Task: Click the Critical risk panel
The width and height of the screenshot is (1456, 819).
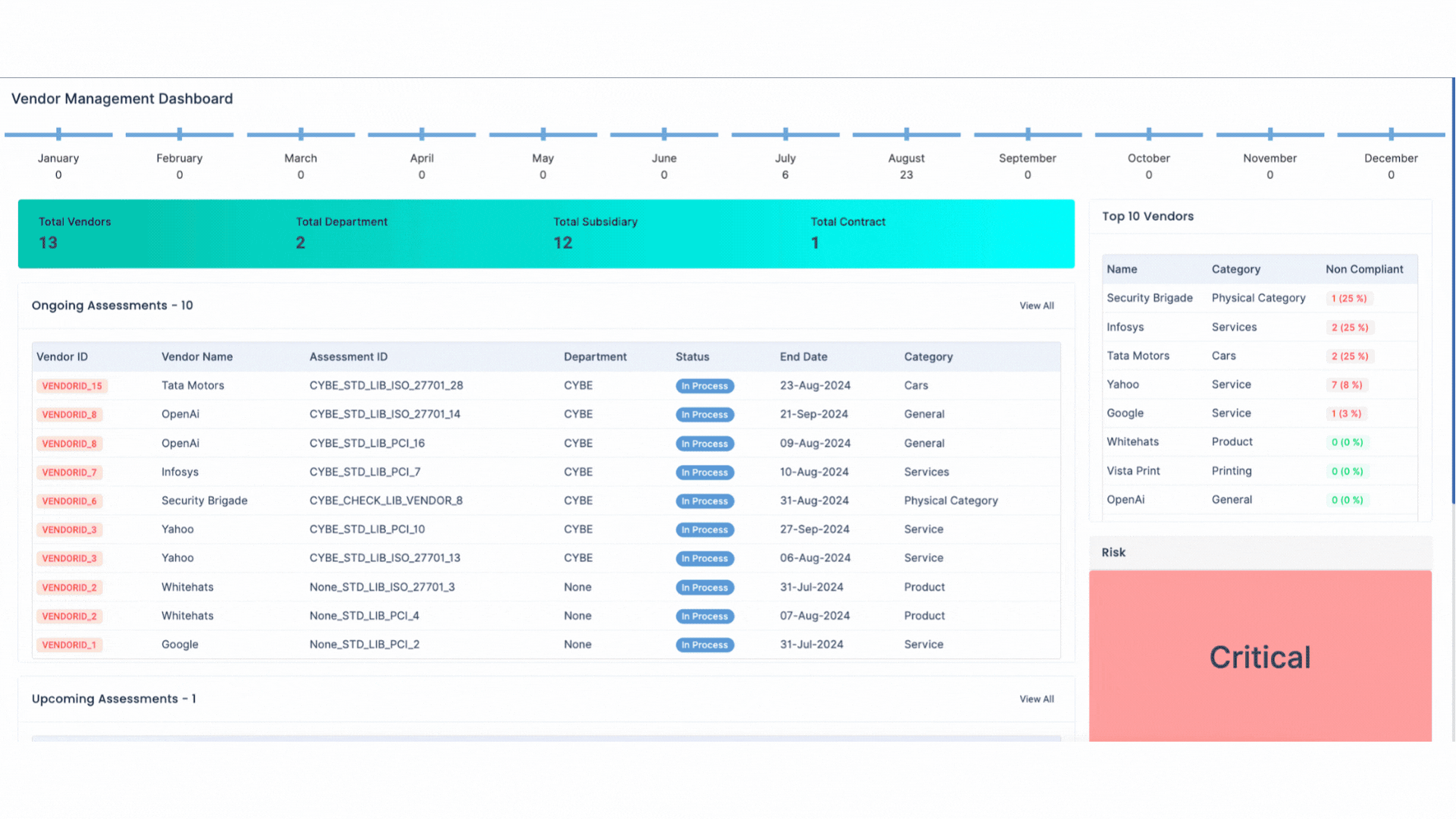Action: point(1260,657)
